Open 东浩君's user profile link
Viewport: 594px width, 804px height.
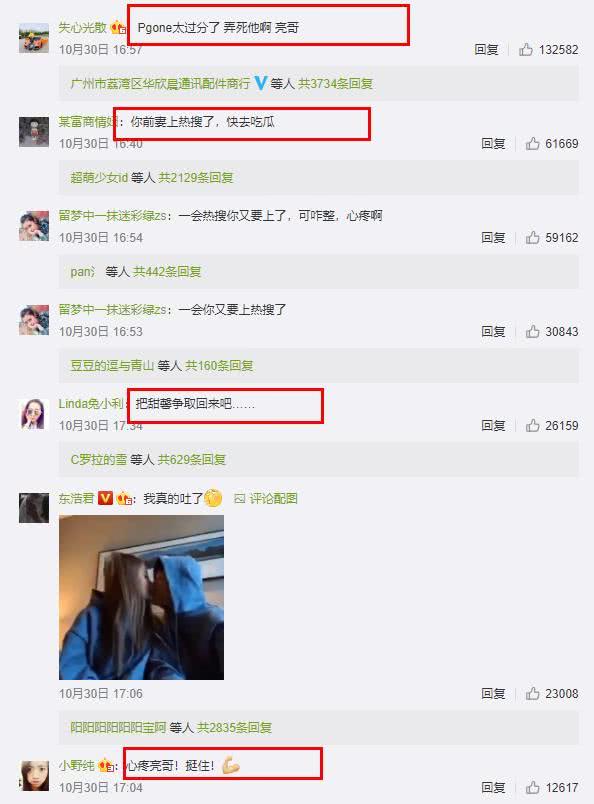pyautogui.click(x=76, y=498)
